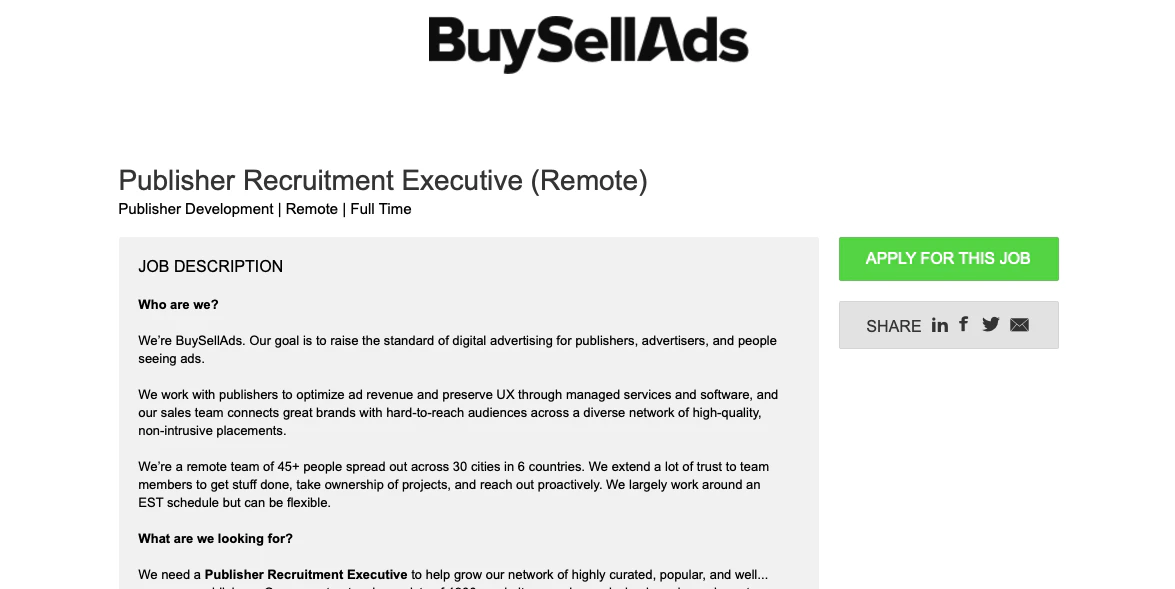Click the BuySellAds logo
The width and height of the screenshot is (1175, 589).
(588, 42)
